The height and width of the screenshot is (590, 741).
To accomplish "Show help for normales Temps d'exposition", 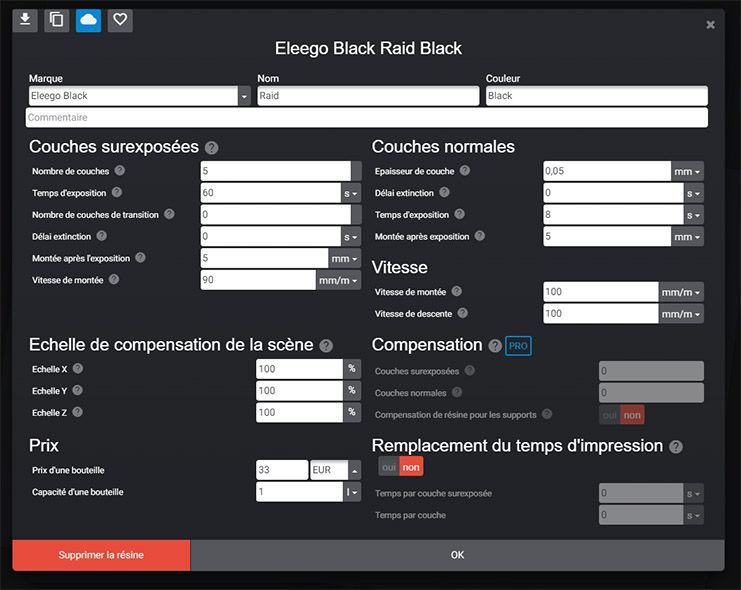I will point(459,214).
